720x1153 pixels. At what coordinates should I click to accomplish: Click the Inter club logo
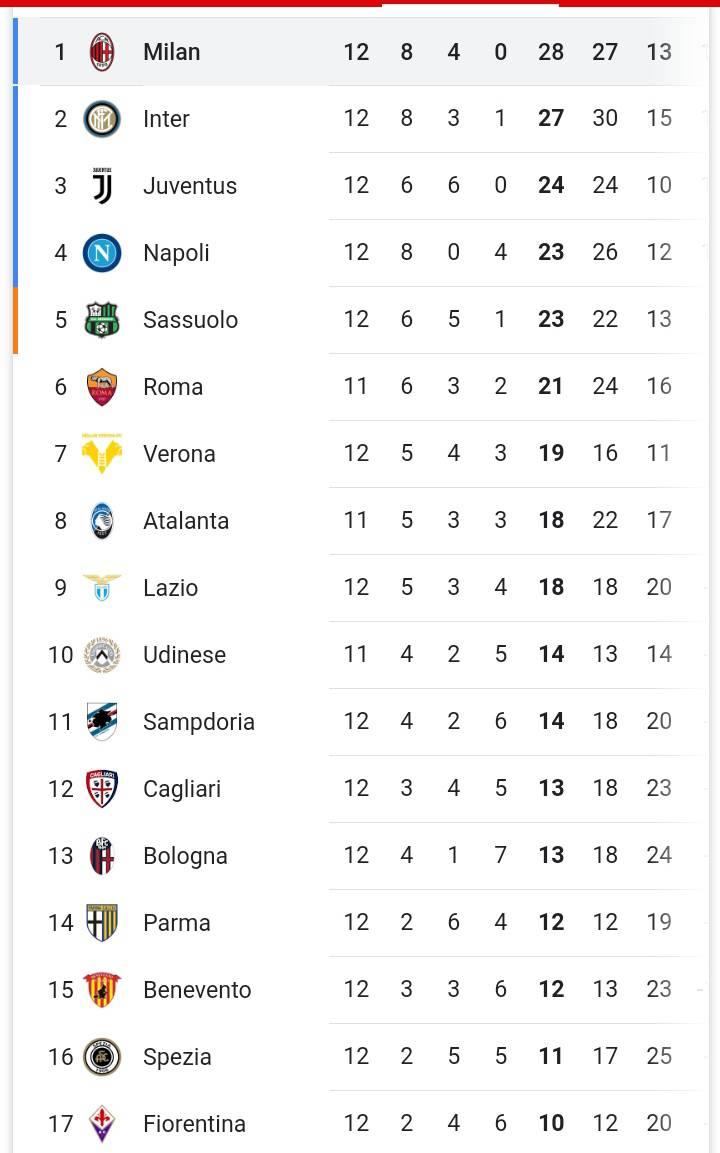point(101,118)
